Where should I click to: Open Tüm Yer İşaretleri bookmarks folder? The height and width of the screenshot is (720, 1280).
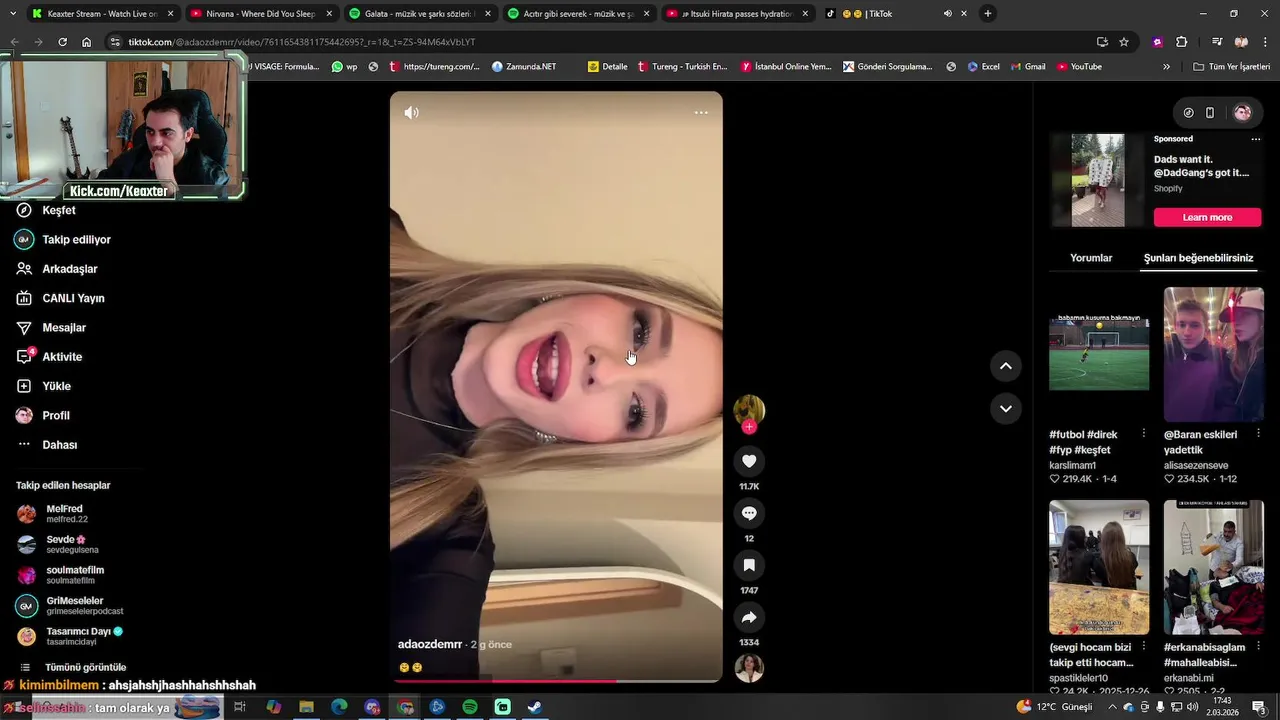coord(1231,67)
